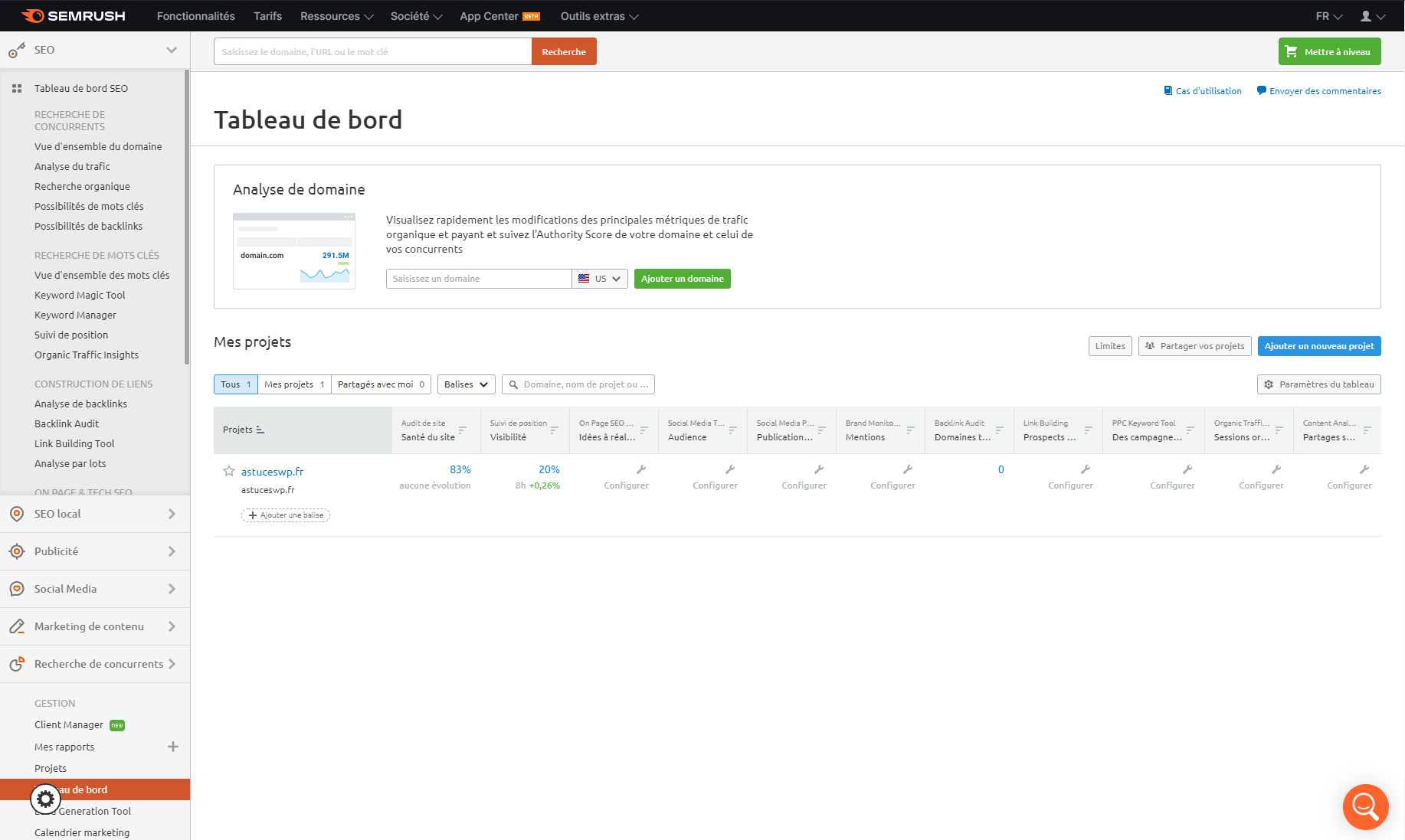This screenshot has height=840, width=1405.
Task: Open the Balises dropdown filter
Action: [x=467, y=384]
